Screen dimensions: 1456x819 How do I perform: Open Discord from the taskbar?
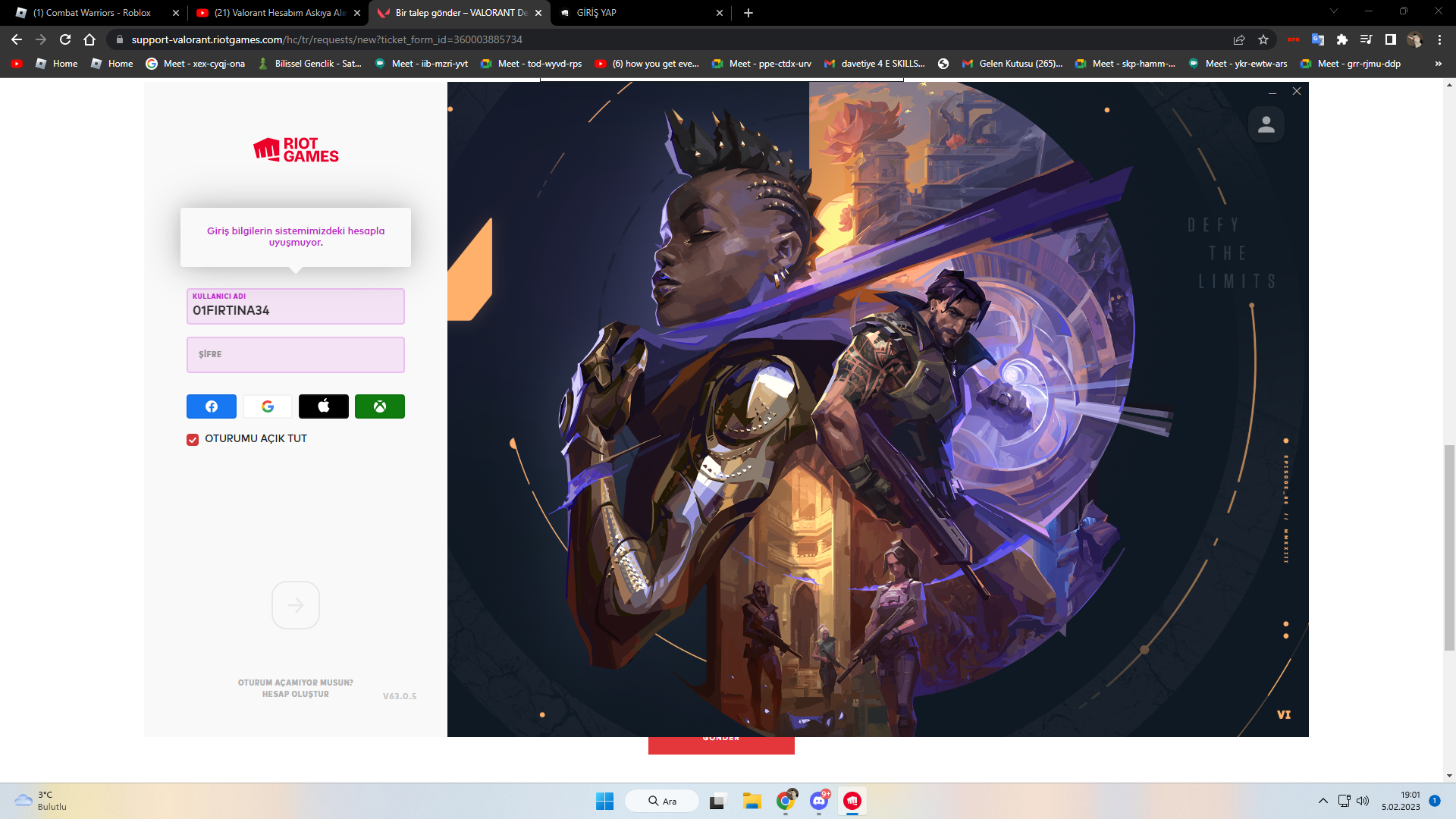coord(819,801)
